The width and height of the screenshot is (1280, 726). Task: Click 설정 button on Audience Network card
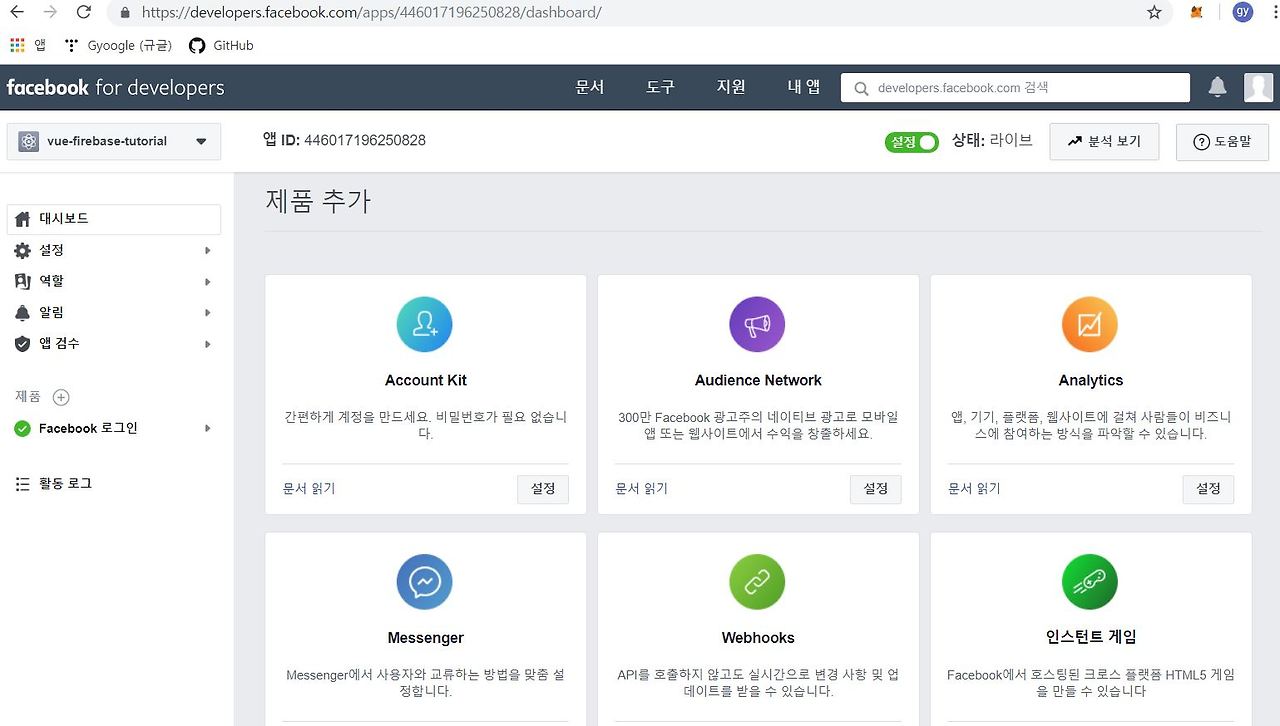point(876,489)
